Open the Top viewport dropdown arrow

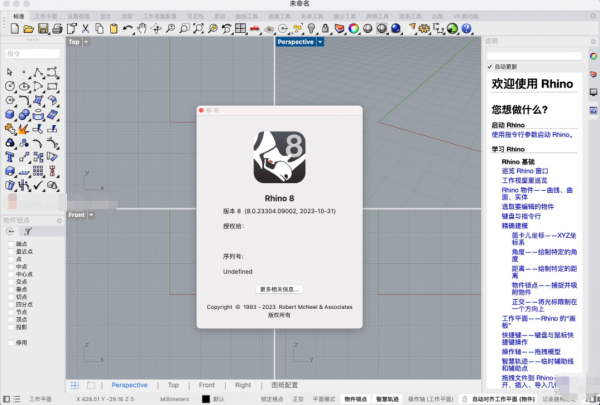point(86,42)
